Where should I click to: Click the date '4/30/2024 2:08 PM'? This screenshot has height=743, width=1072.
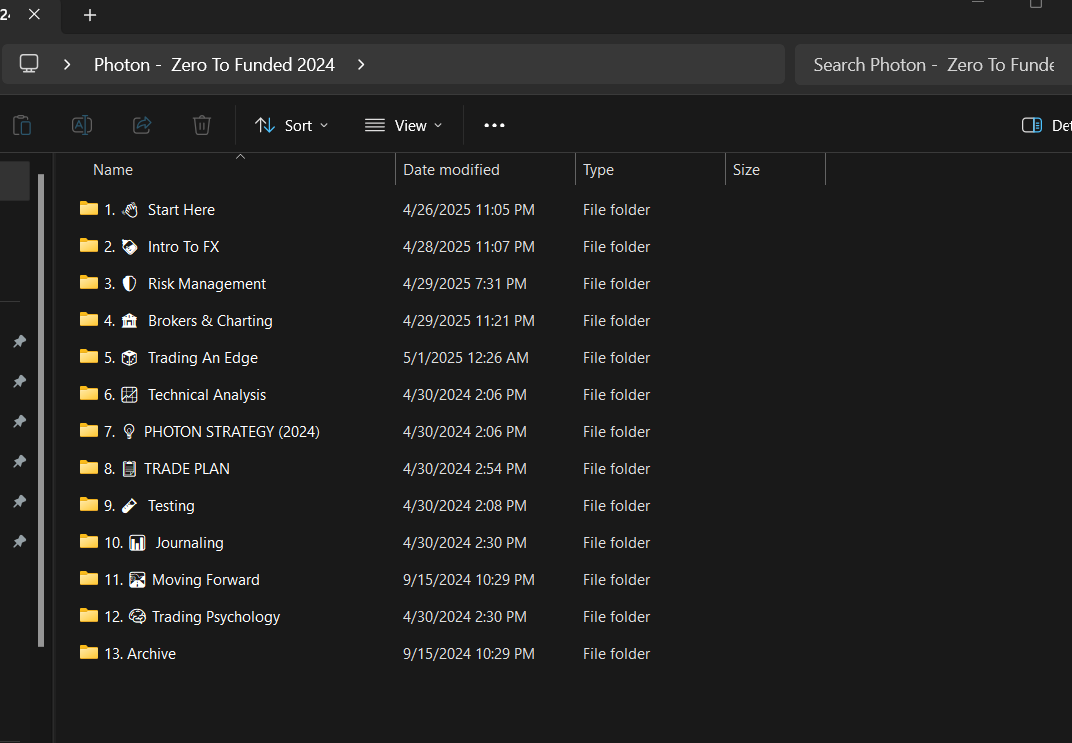click(464, 505)
